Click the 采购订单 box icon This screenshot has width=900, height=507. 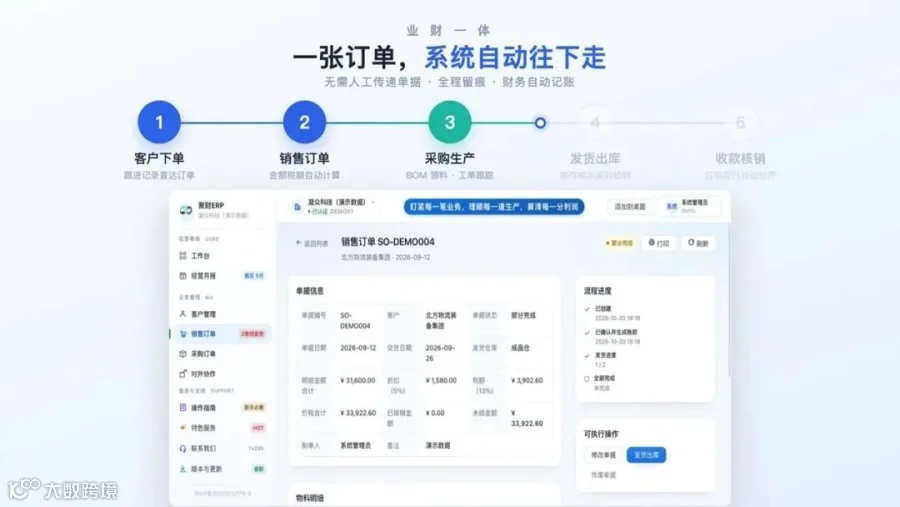pos(183,354)
